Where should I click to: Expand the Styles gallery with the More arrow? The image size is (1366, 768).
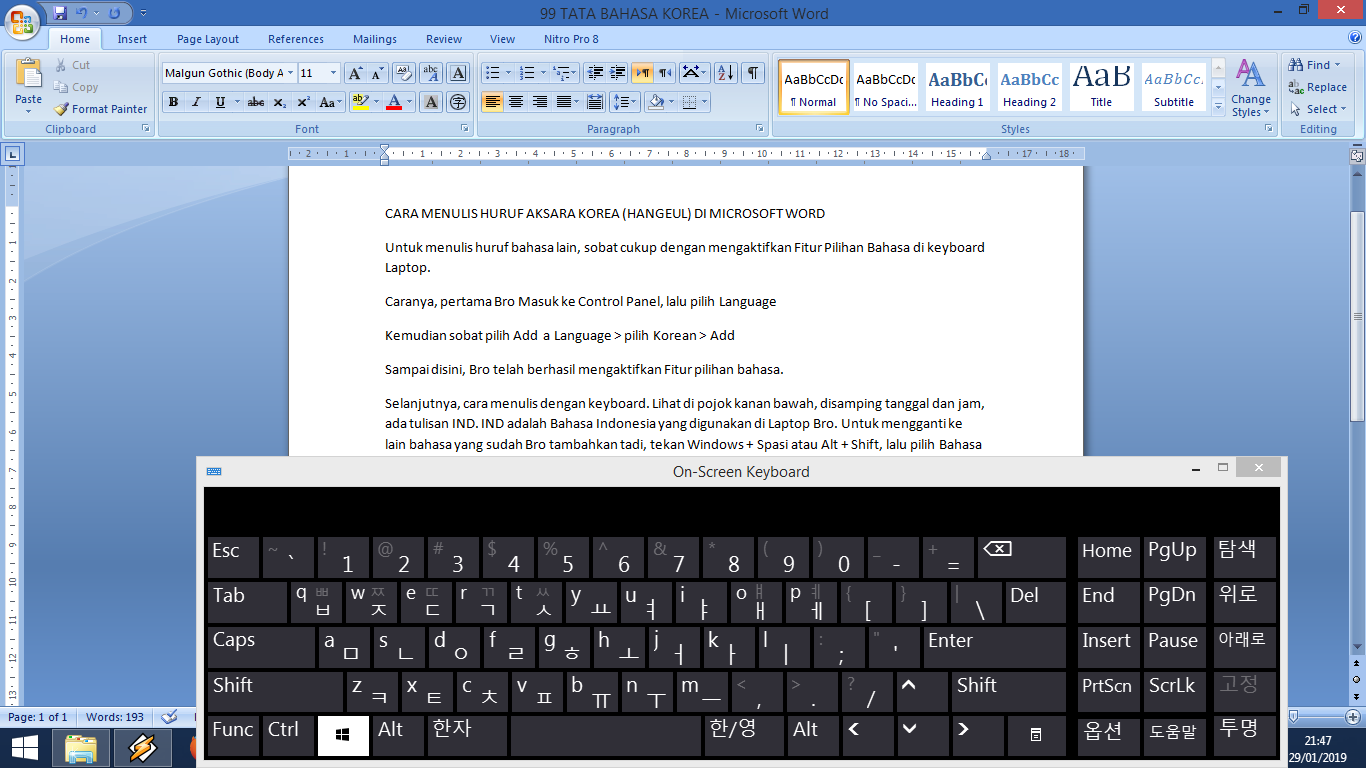point(1218,106)
